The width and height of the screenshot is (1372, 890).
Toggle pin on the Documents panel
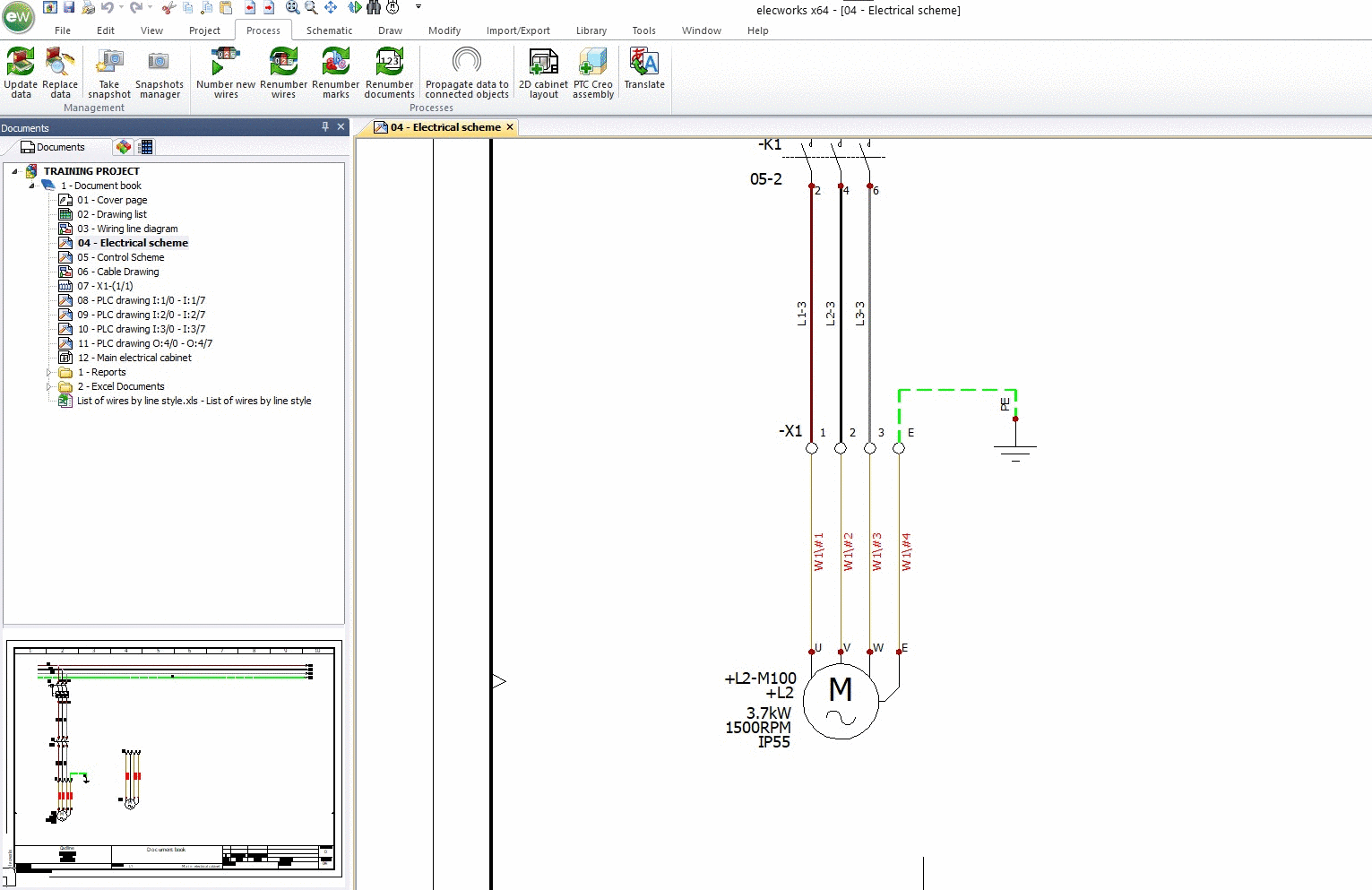[x=325, y=127]
